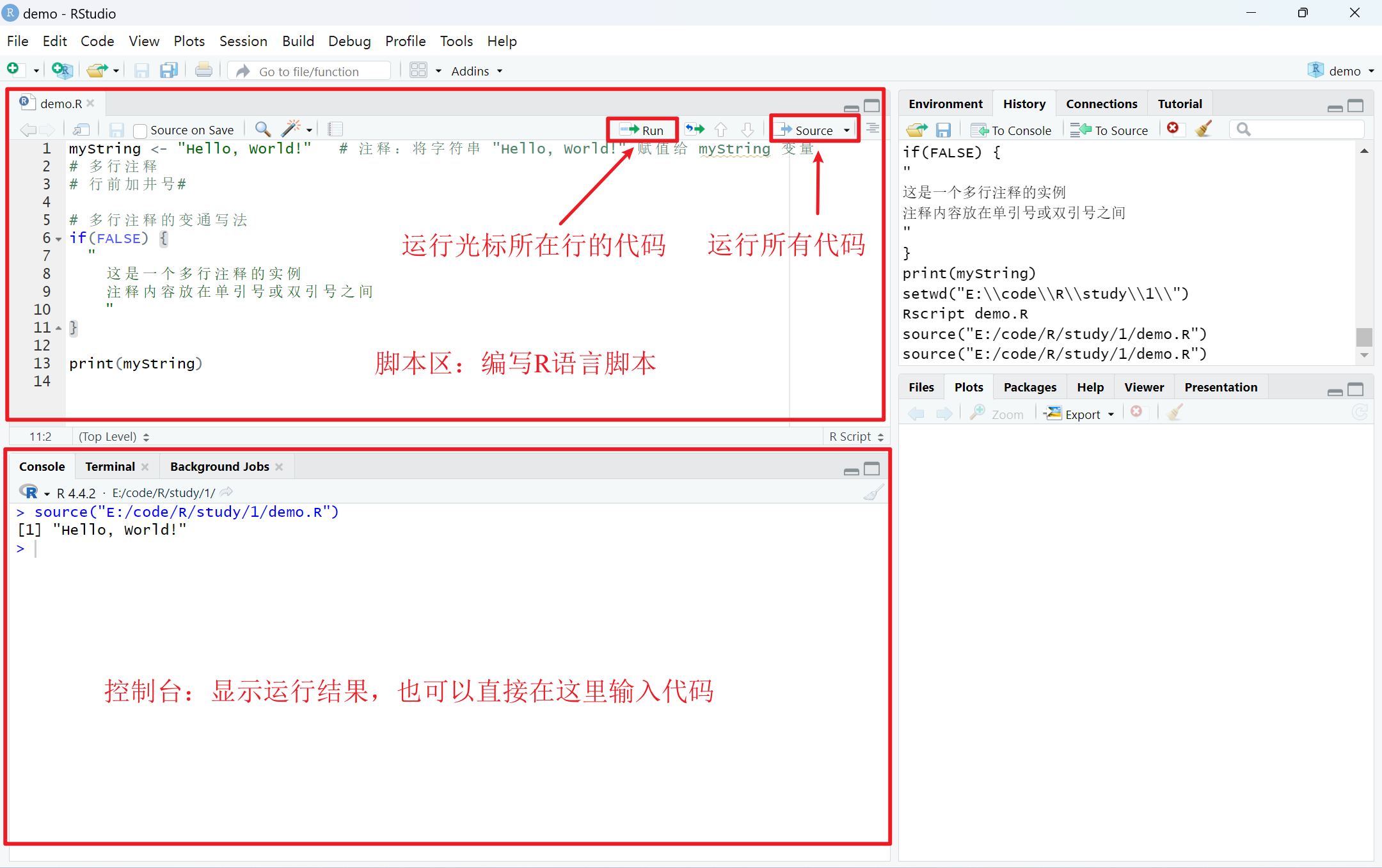Open demo project dropdown menu

(x=1342, y=71)
